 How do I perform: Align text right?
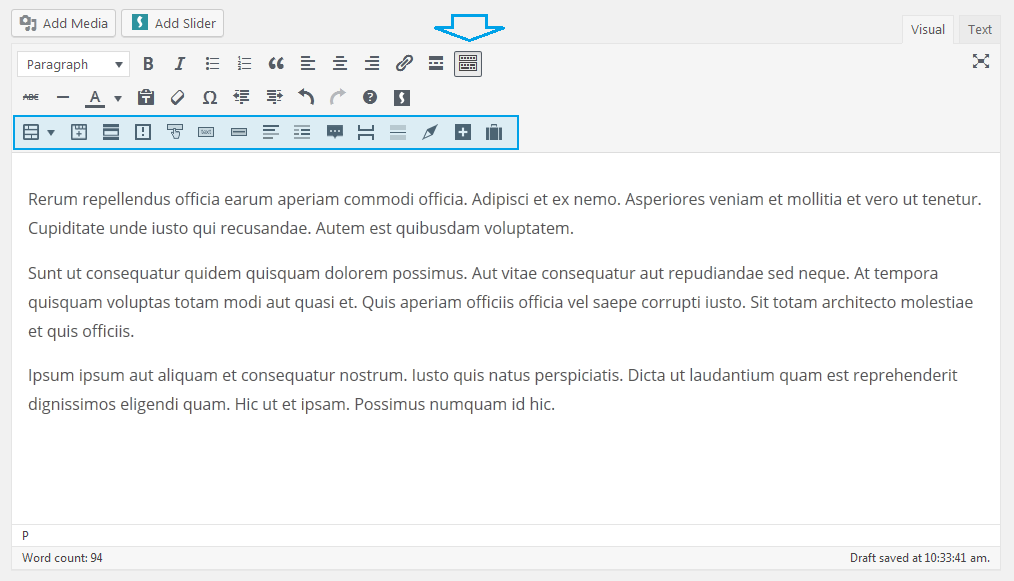coord(372,63)
